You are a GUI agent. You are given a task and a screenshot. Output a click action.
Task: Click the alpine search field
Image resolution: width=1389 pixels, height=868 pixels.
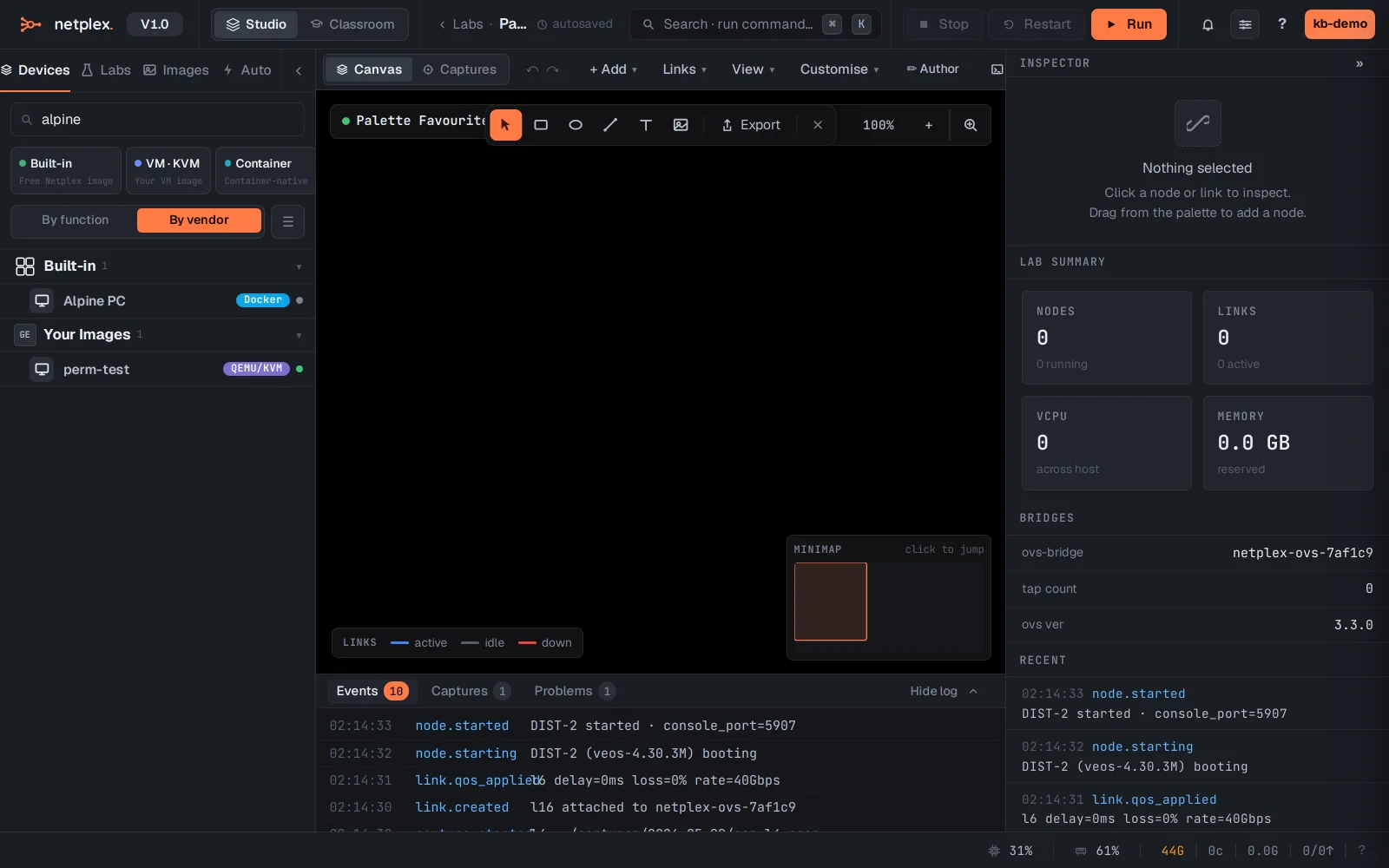pyautogui.click(x=157, y=120)
